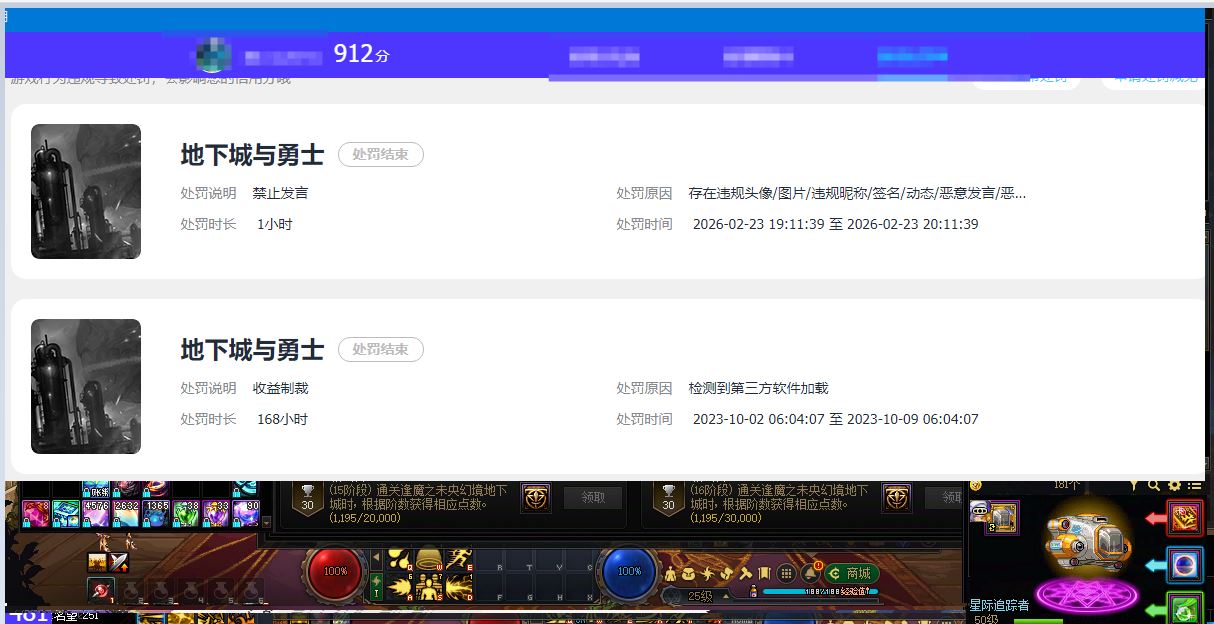Select inventory item with count 2632
The width and height of the screenshot is (1214, 624).
click(126, 514)
